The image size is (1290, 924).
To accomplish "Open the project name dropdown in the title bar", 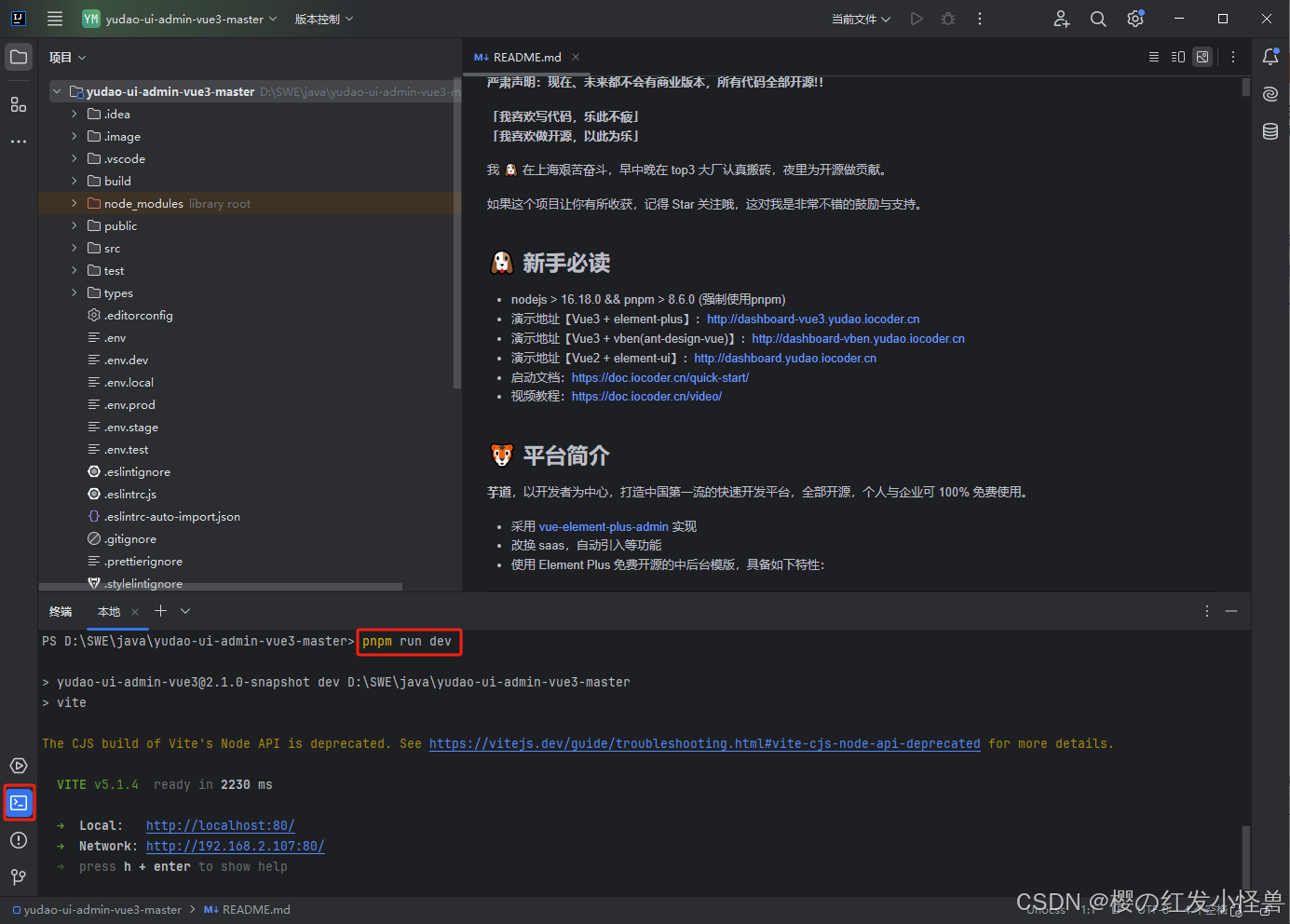I will [180, 19].
